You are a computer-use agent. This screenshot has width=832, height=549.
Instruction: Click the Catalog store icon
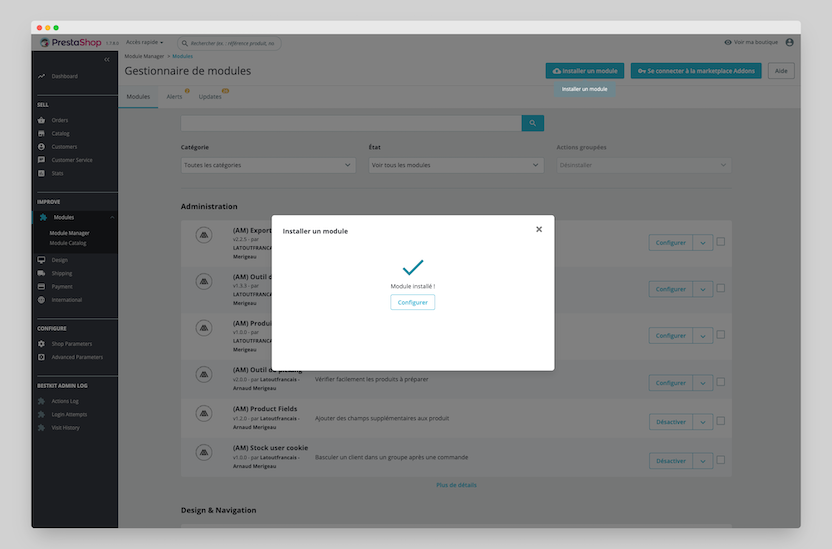pos(41,134)
